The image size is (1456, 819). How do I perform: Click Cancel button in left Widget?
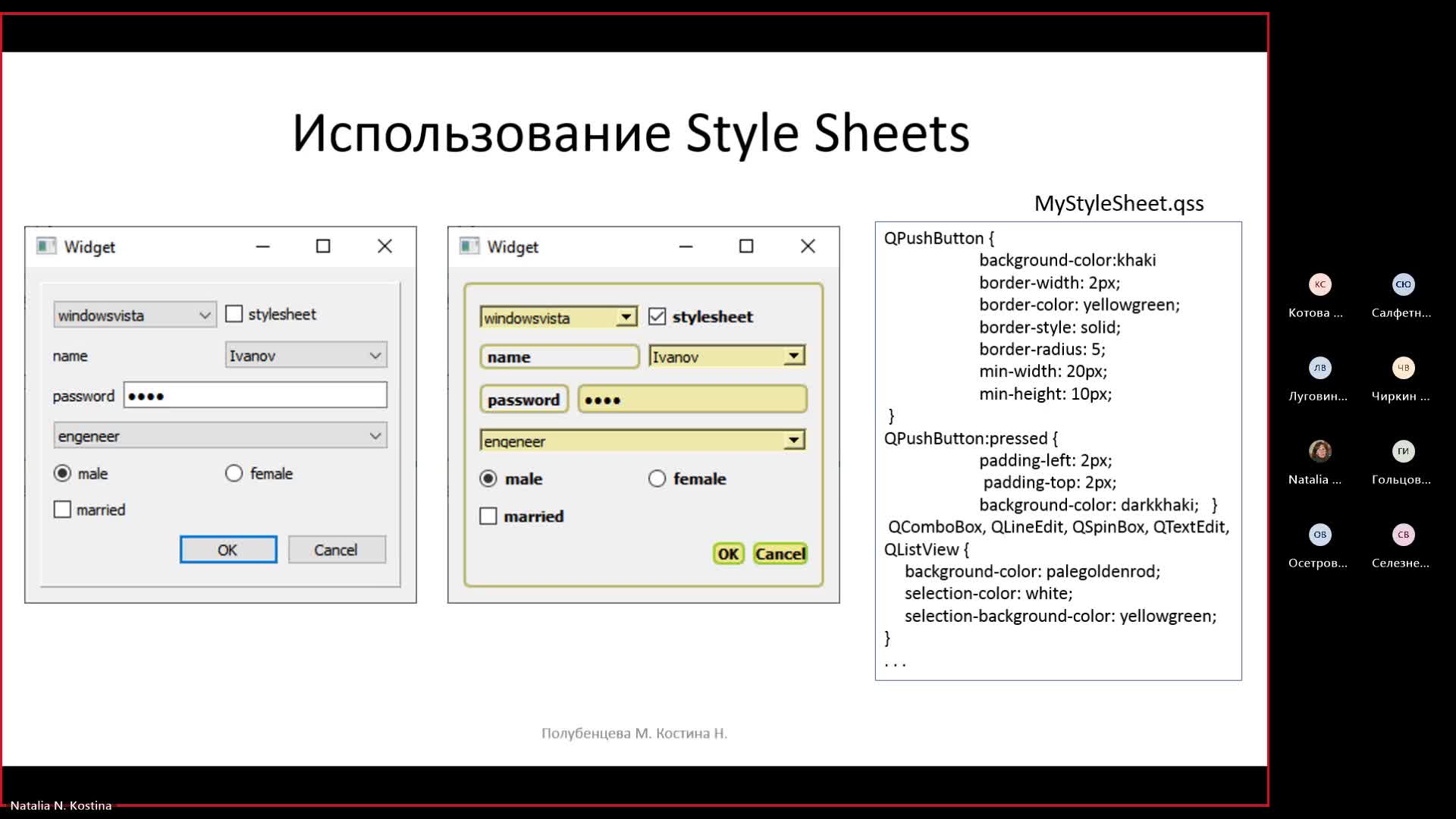(337, 550)
